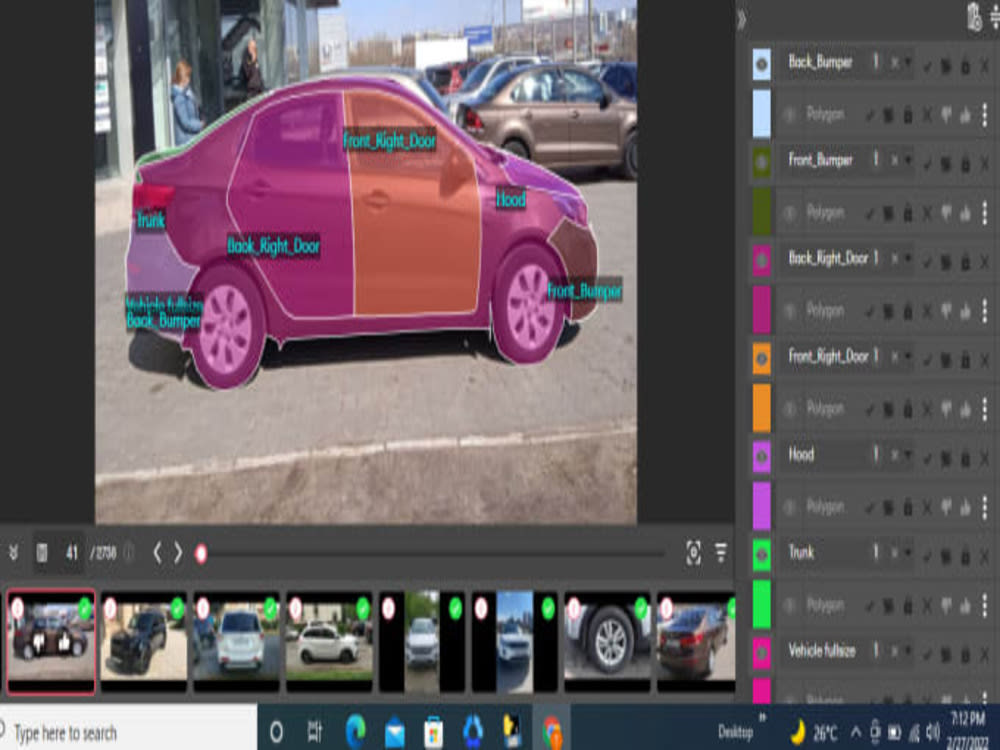Lock the Front_Bumper polygon
1000x750 pixels.
(908, 213)
